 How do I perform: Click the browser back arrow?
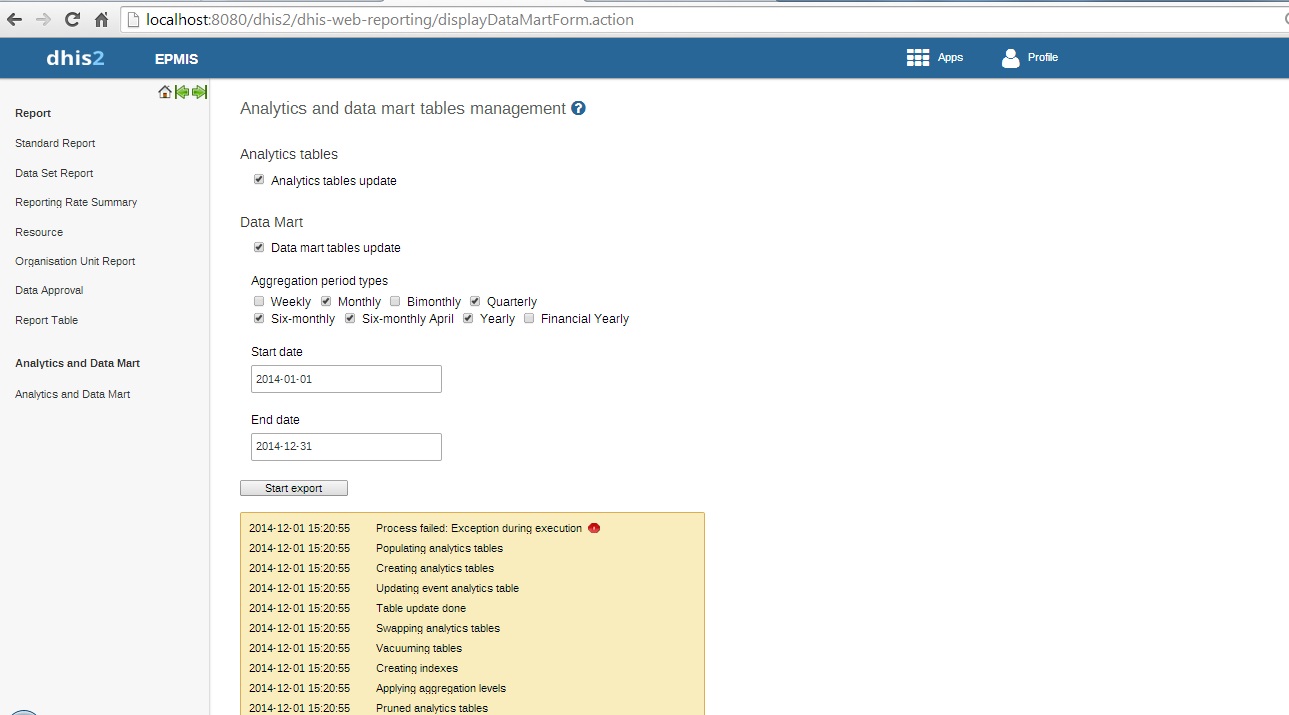tap(14, 20)
